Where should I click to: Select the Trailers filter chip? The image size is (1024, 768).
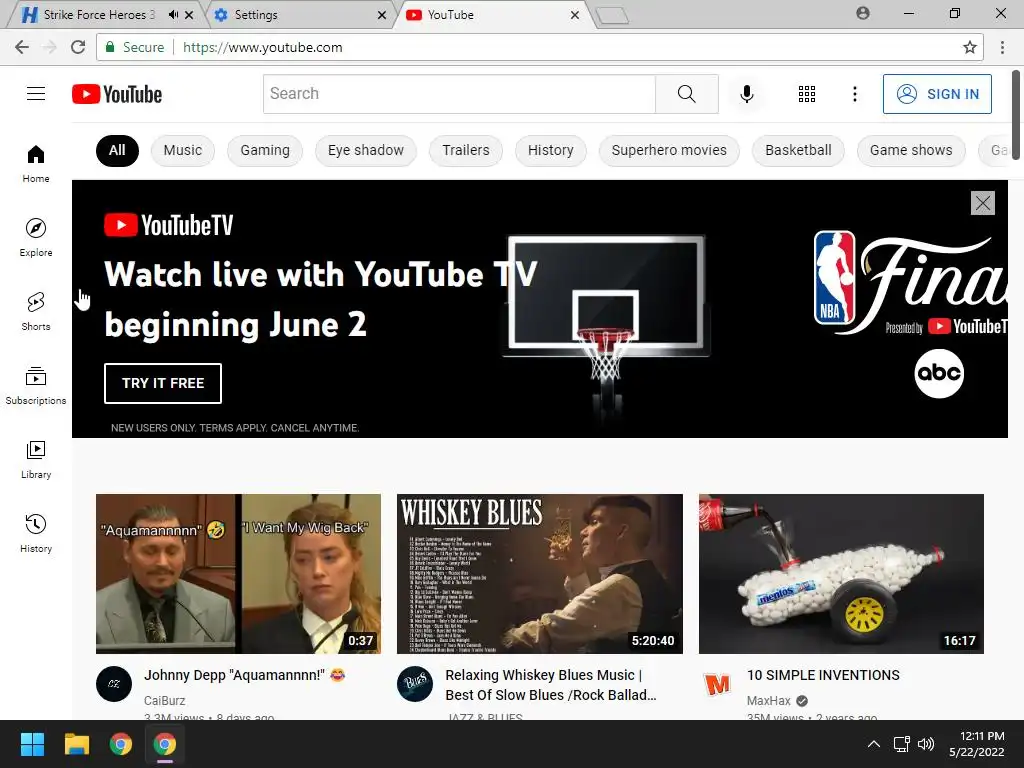coord(466,151)
